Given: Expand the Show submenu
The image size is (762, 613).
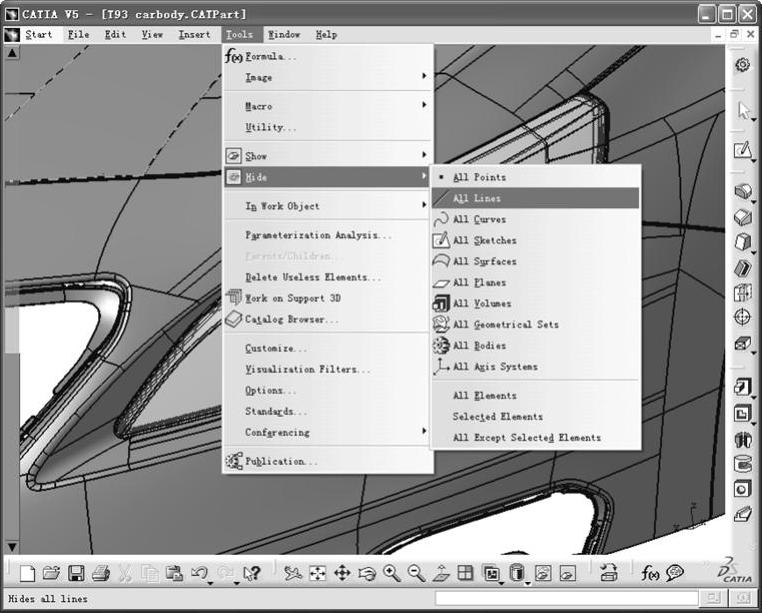Looking at the screenshot, I should (x=329, y=156).
